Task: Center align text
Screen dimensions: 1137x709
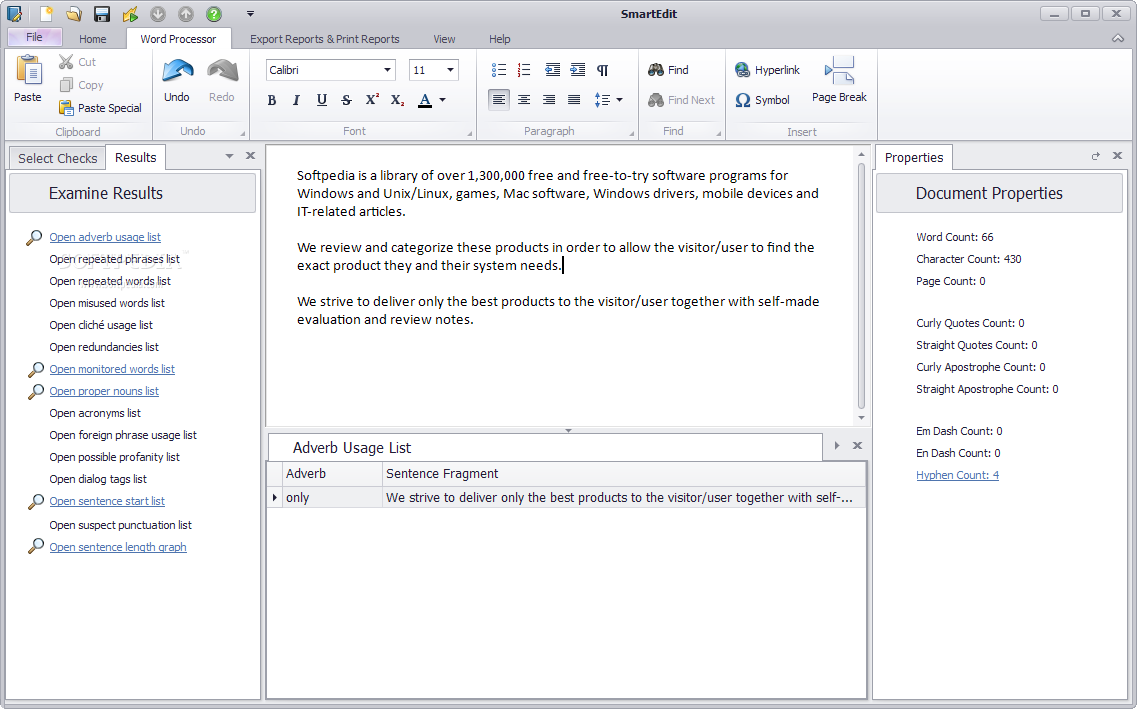Action: point(524,99)
